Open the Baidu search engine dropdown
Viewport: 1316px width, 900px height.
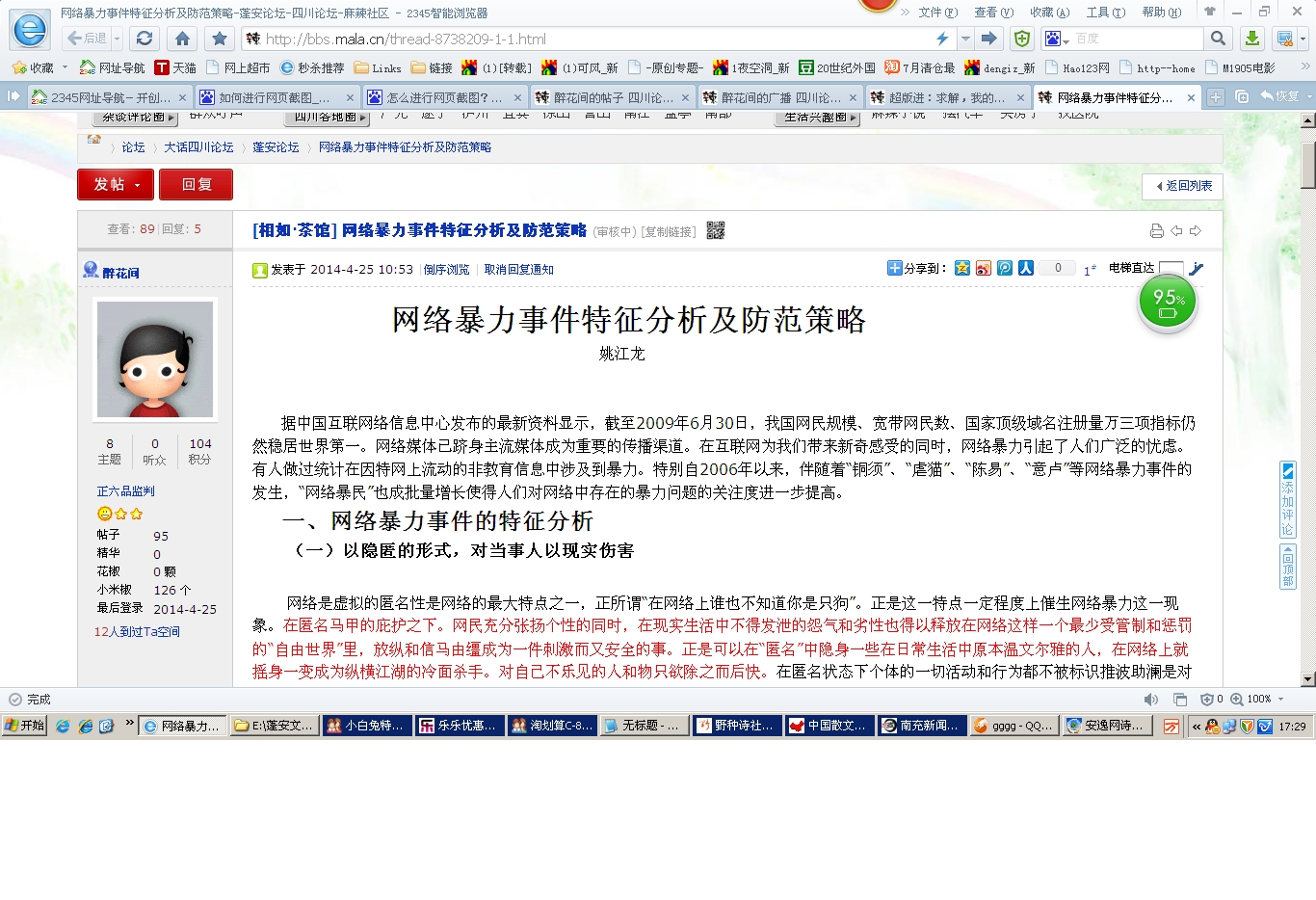click(x=1065, y=40)
